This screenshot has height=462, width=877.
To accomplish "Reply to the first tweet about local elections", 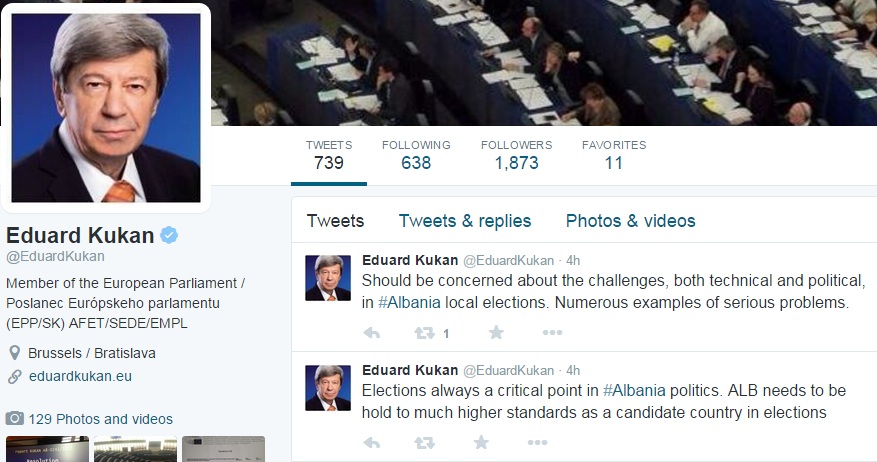I will [371, 333].
